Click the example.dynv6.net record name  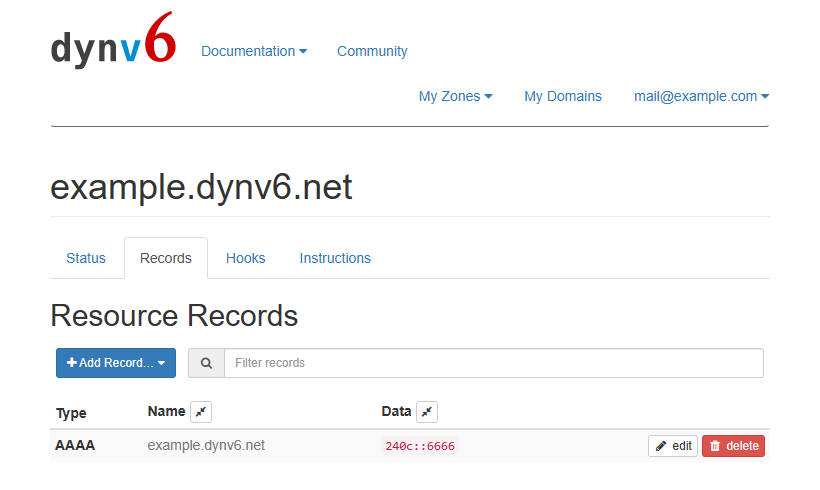click(x=206, y=446)
